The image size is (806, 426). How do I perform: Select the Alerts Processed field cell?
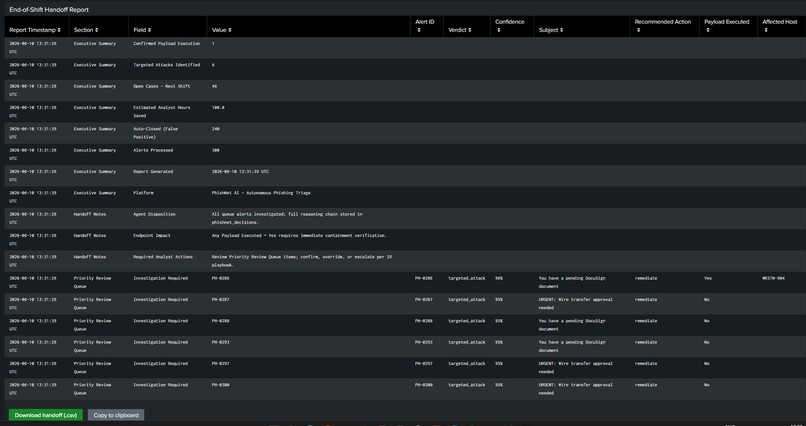(153, 150)
